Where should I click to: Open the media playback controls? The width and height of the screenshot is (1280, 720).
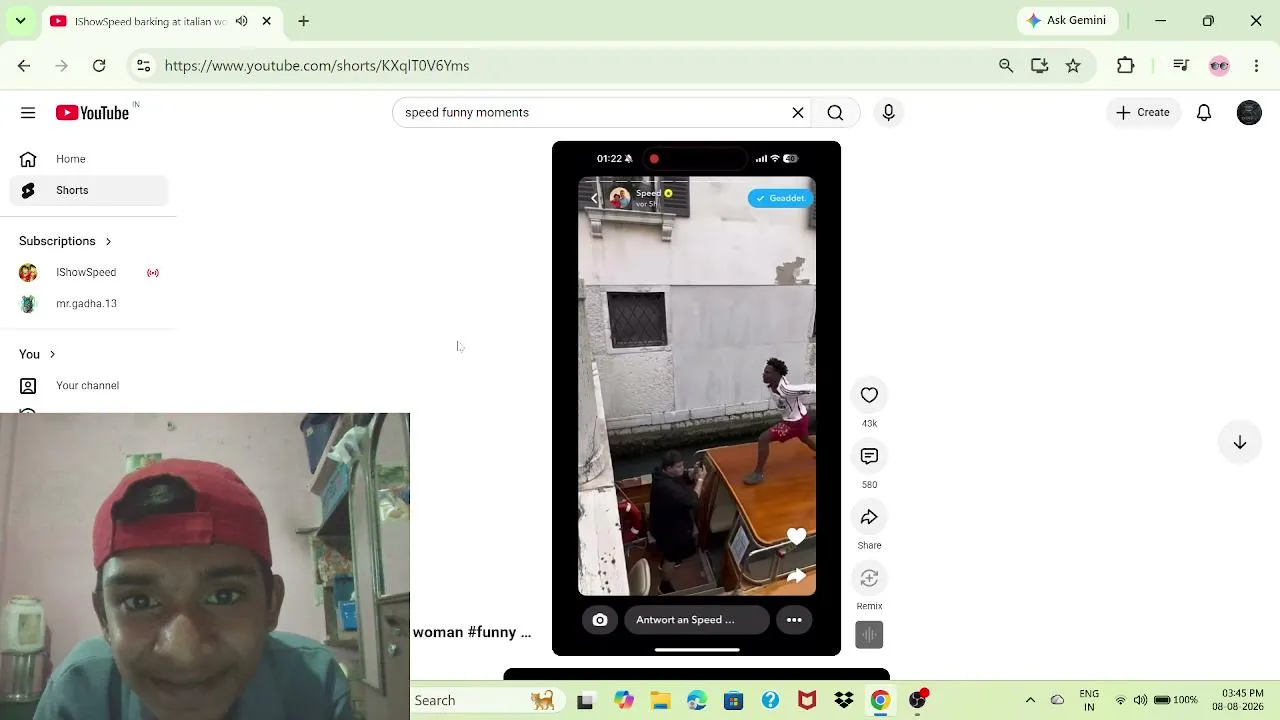[x=1181, y=66]
